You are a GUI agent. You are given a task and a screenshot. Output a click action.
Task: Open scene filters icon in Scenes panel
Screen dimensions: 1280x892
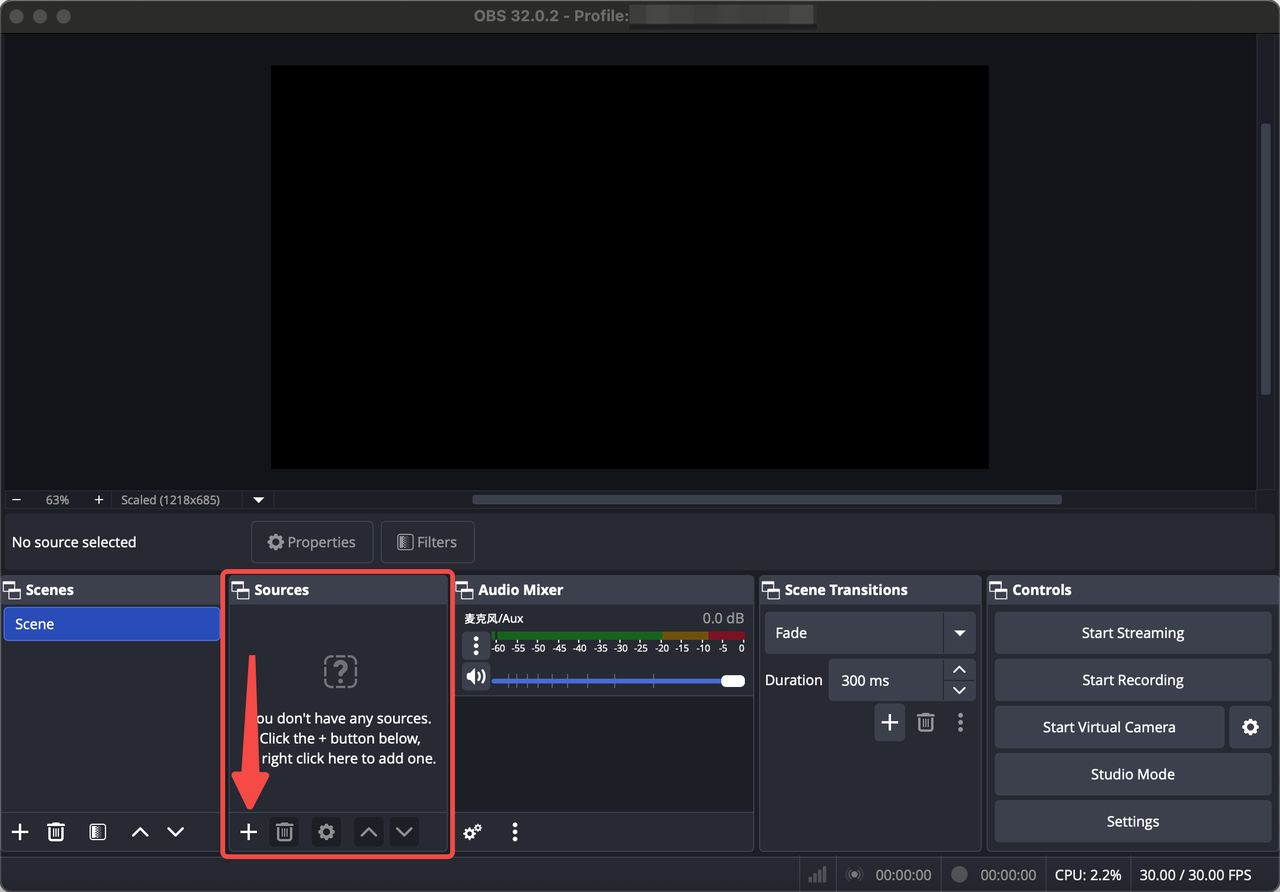click(97, 832)
